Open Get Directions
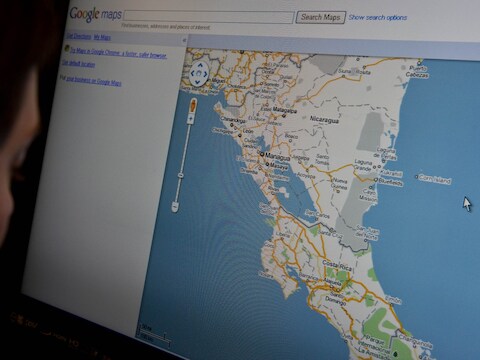480x360 pixels. (x=78, y=36)
